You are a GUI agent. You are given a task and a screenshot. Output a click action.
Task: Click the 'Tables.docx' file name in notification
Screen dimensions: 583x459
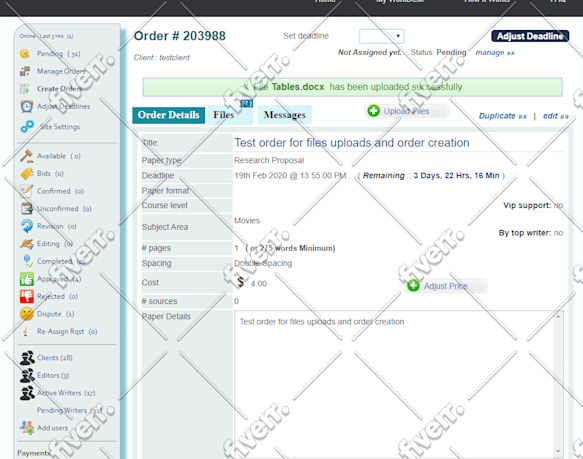(298, 87)
